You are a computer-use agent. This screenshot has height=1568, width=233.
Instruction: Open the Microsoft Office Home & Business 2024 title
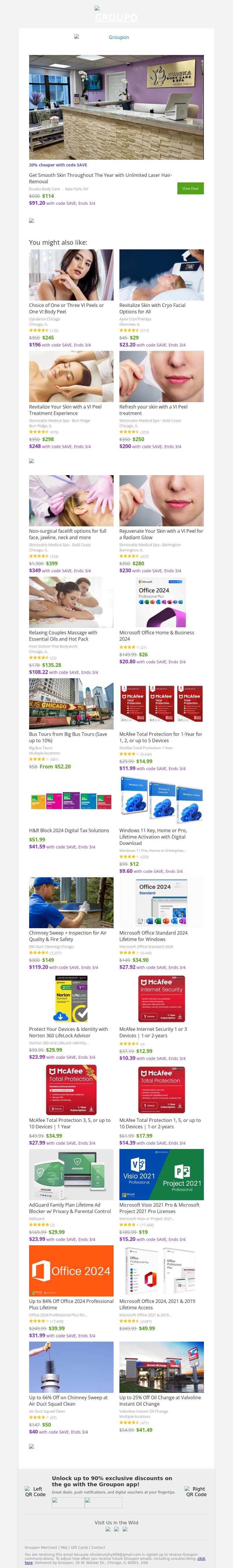(157, 635)
